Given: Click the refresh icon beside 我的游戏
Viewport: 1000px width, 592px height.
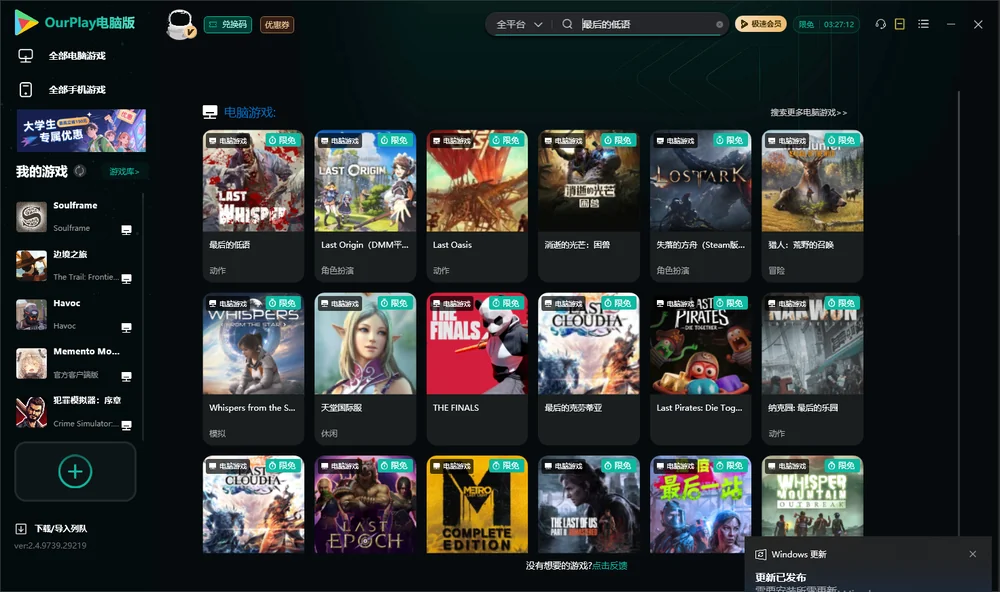Looking at the screenshot, I should [x=80, y=171].
